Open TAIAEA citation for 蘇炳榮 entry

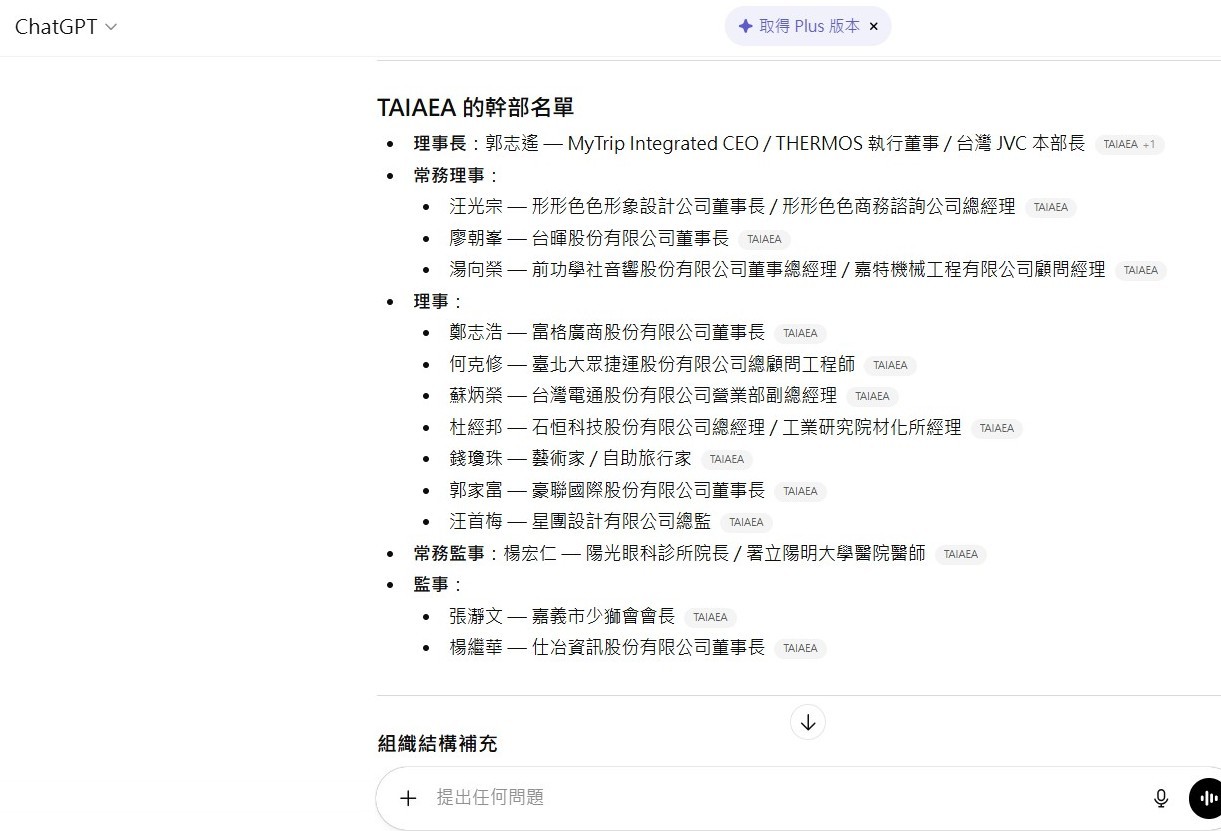pos(872,396)
